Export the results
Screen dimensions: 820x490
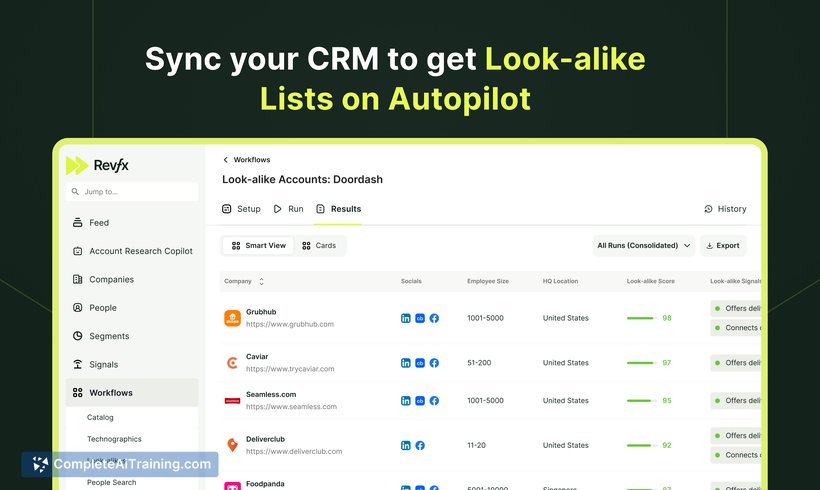[x=723, y=245]
